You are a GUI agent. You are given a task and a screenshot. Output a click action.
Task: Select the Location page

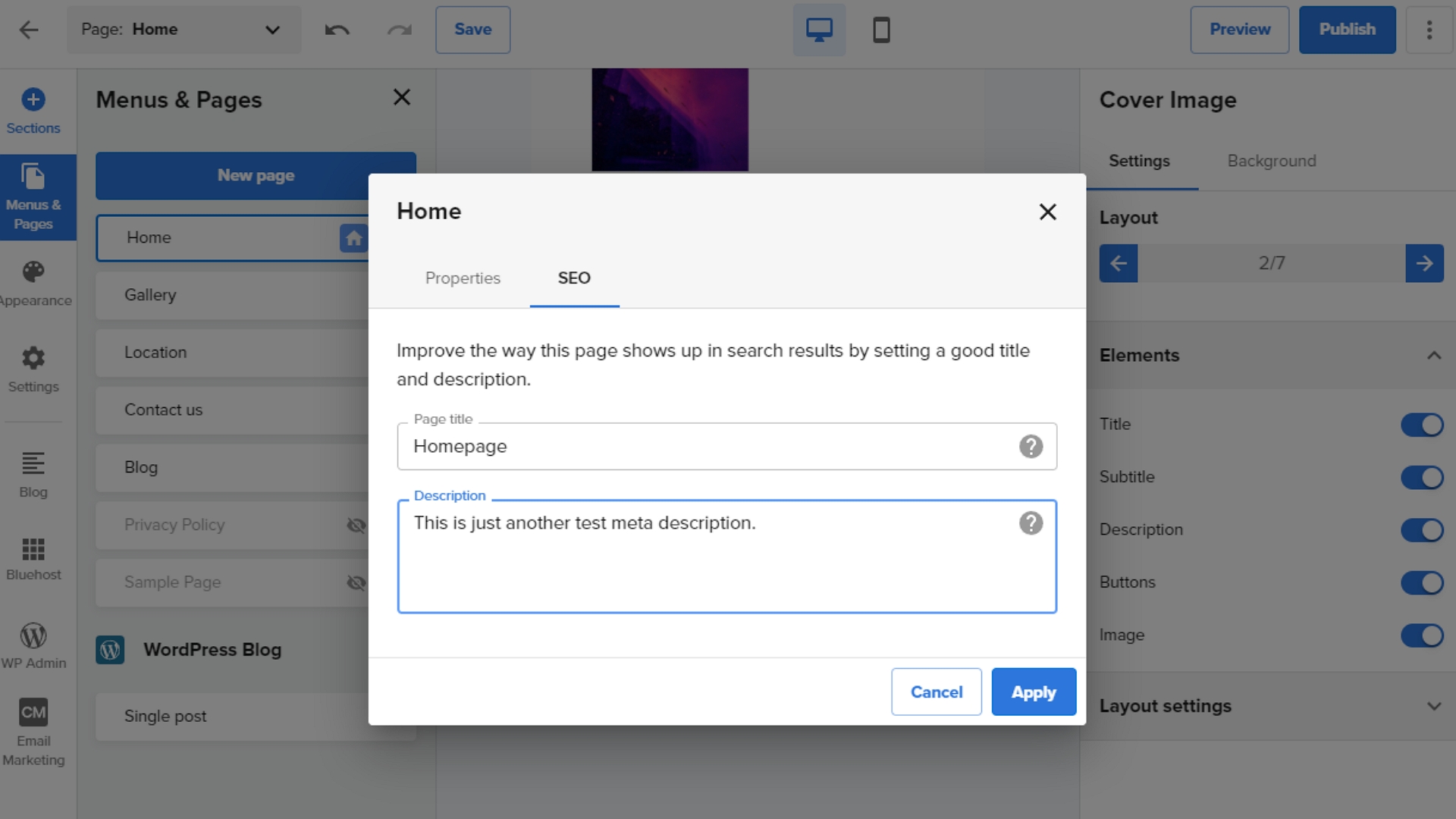tap(232, 353)
